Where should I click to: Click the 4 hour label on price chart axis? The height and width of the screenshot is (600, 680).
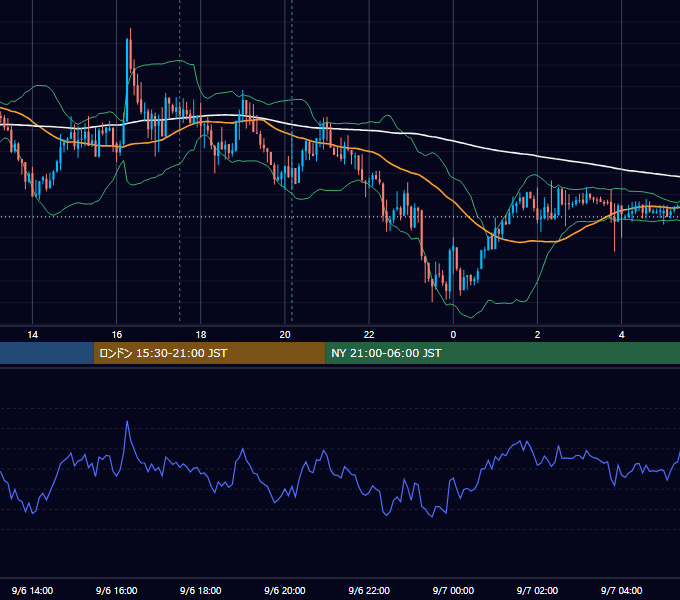coord(621,335)
